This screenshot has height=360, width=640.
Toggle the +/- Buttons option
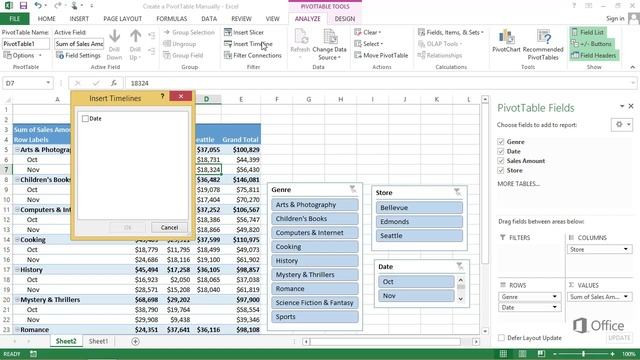[591, 44]
